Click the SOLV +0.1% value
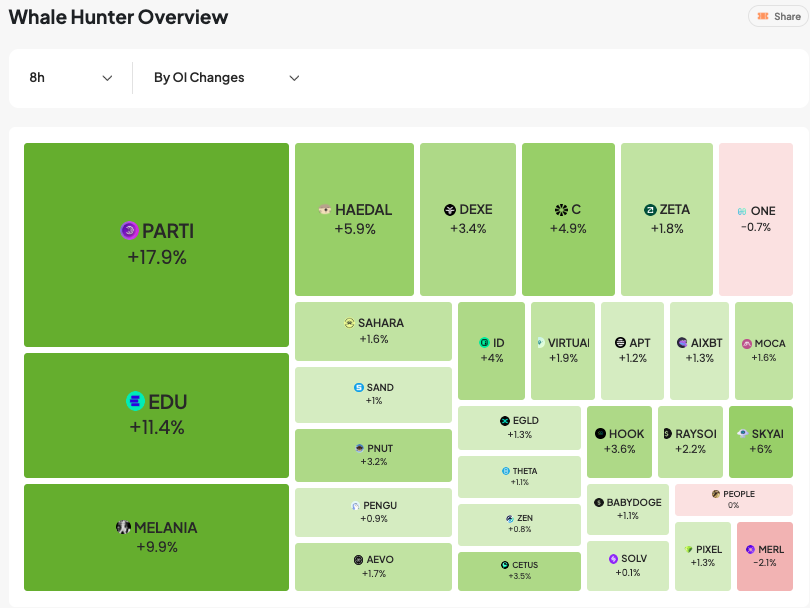 point(628,572)
